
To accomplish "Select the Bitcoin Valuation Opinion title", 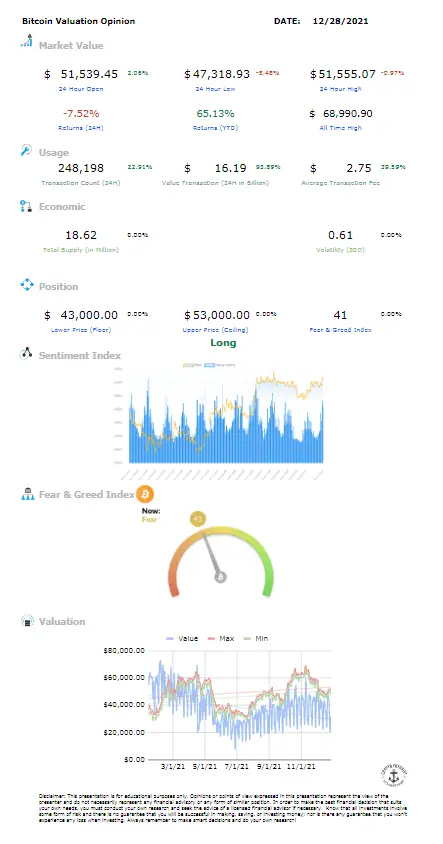I will point(79,22).
